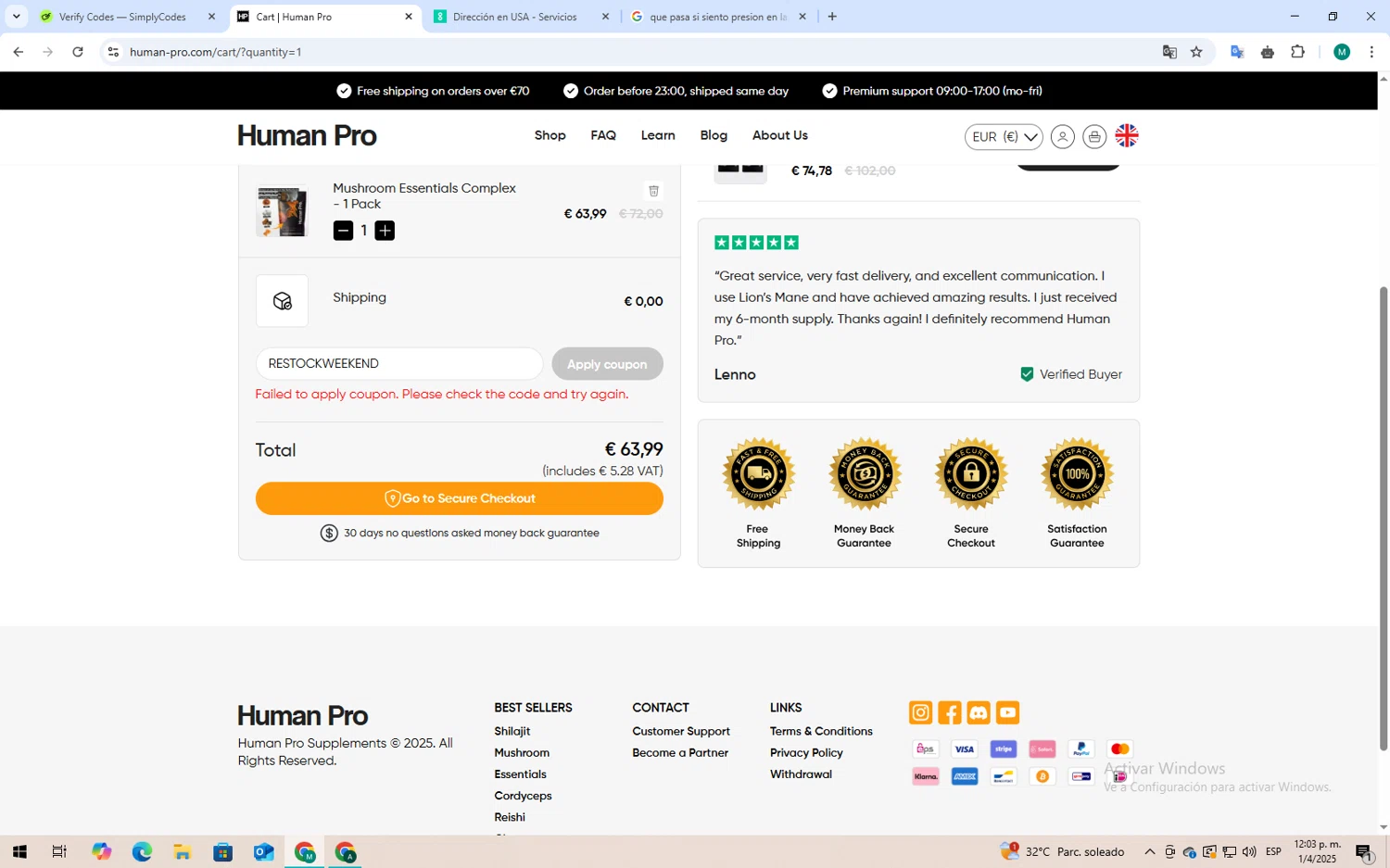
Task: Click the UK flag language selector
Action: tap(1127, 136)
